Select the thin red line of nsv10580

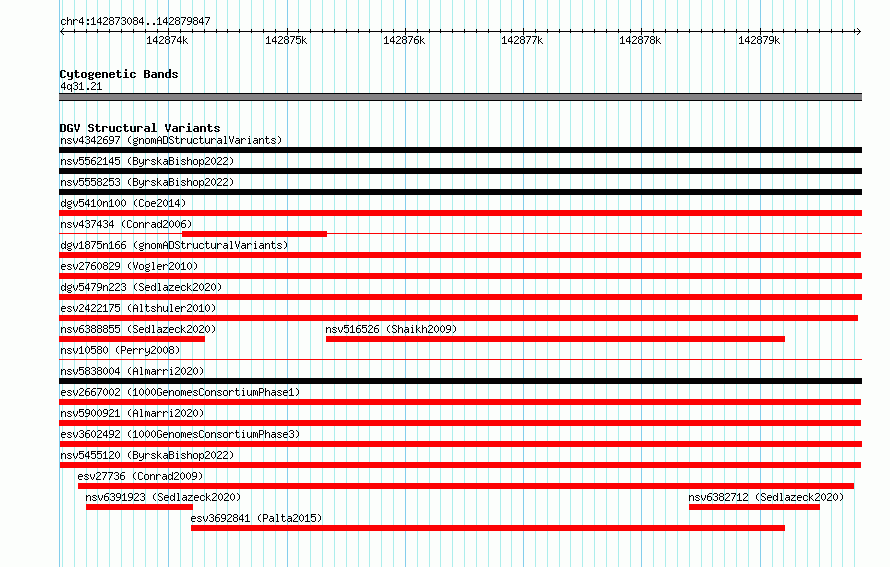click(460, 359)
